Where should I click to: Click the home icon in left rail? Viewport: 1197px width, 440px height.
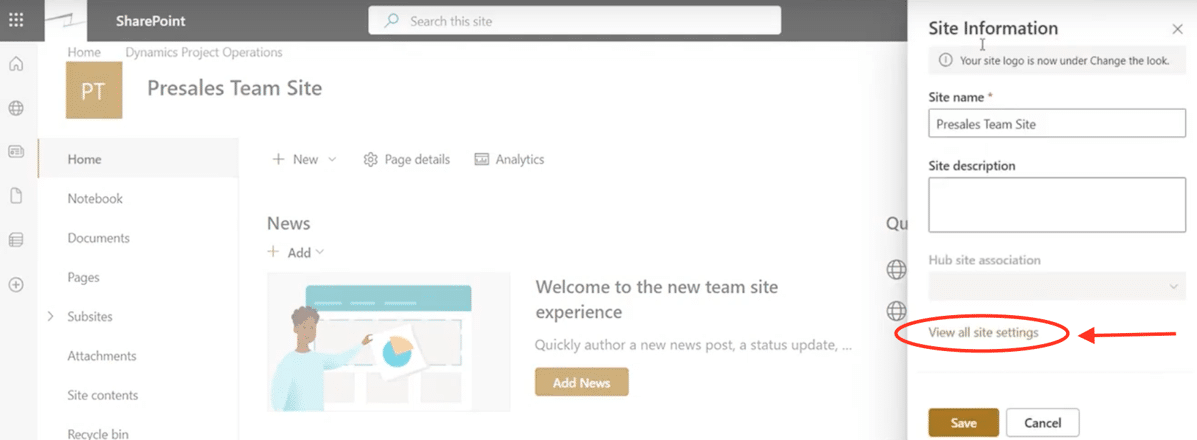point(16,65)
